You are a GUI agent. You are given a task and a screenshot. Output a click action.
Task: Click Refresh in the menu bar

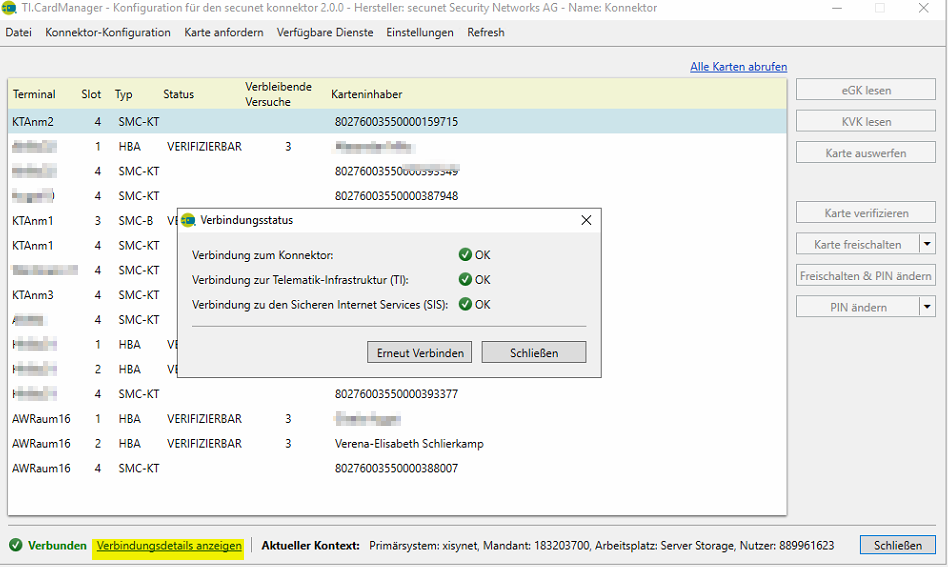point(486,32)
